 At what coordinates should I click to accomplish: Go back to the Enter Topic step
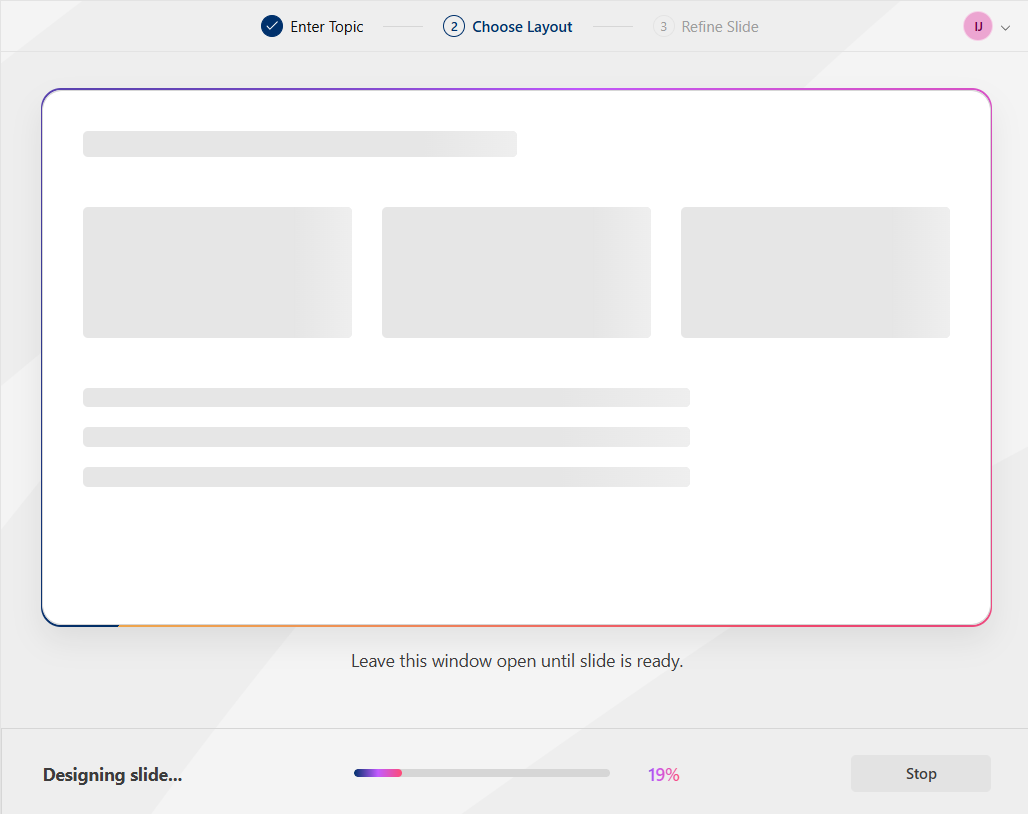tap(312, 26)
